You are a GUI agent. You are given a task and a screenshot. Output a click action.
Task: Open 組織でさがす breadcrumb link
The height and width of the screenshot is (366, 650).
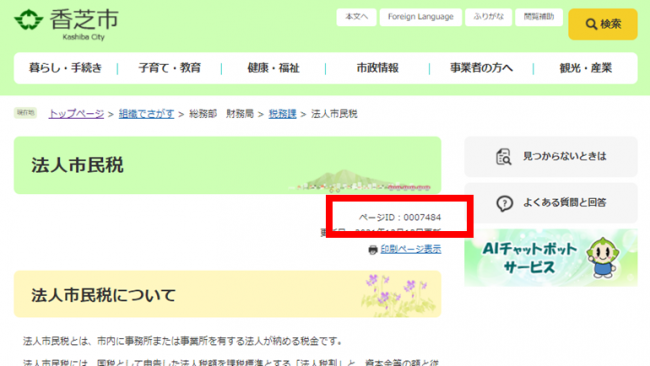(146, 114)
